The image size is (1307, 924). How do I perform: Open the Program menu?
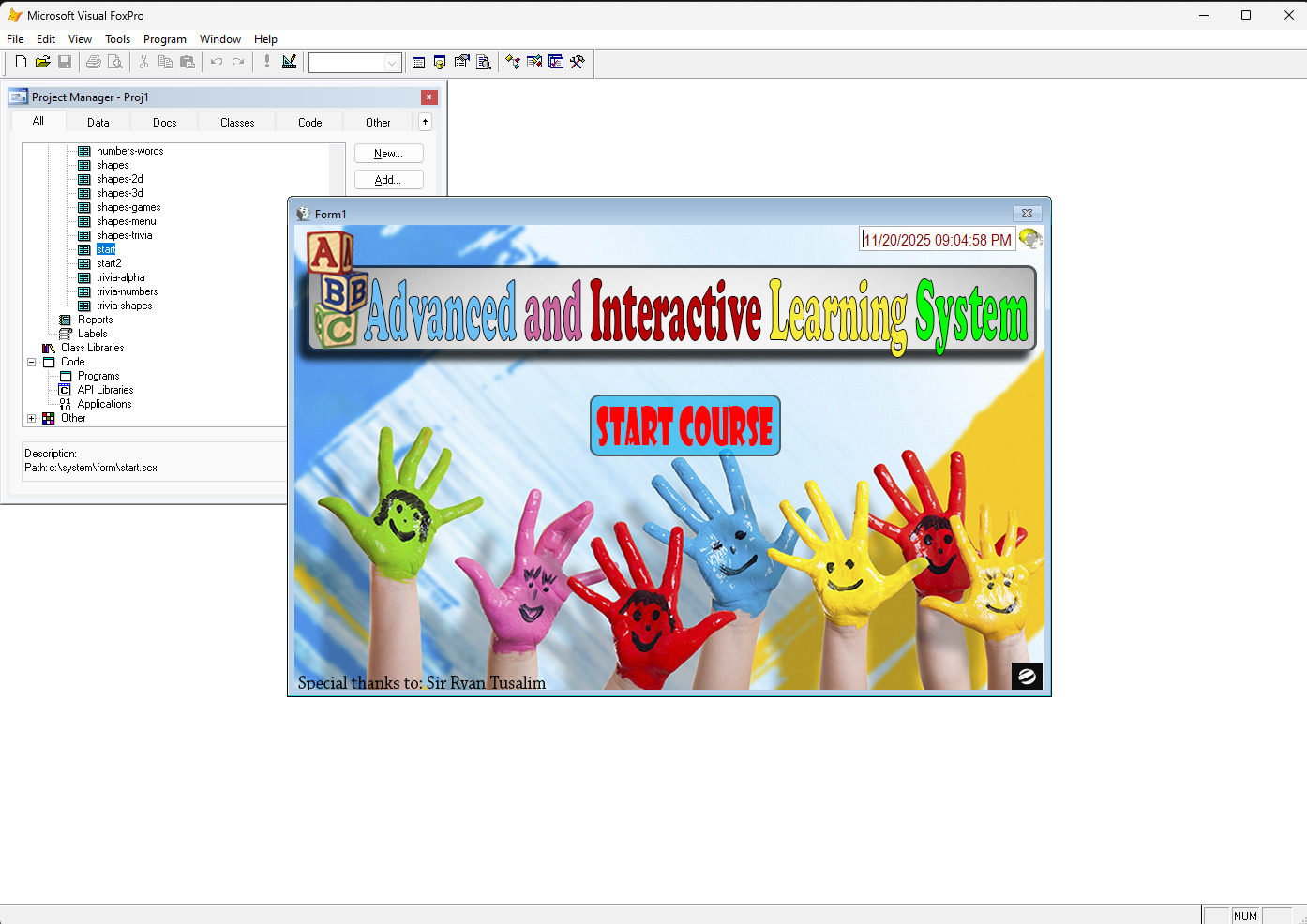164,39
